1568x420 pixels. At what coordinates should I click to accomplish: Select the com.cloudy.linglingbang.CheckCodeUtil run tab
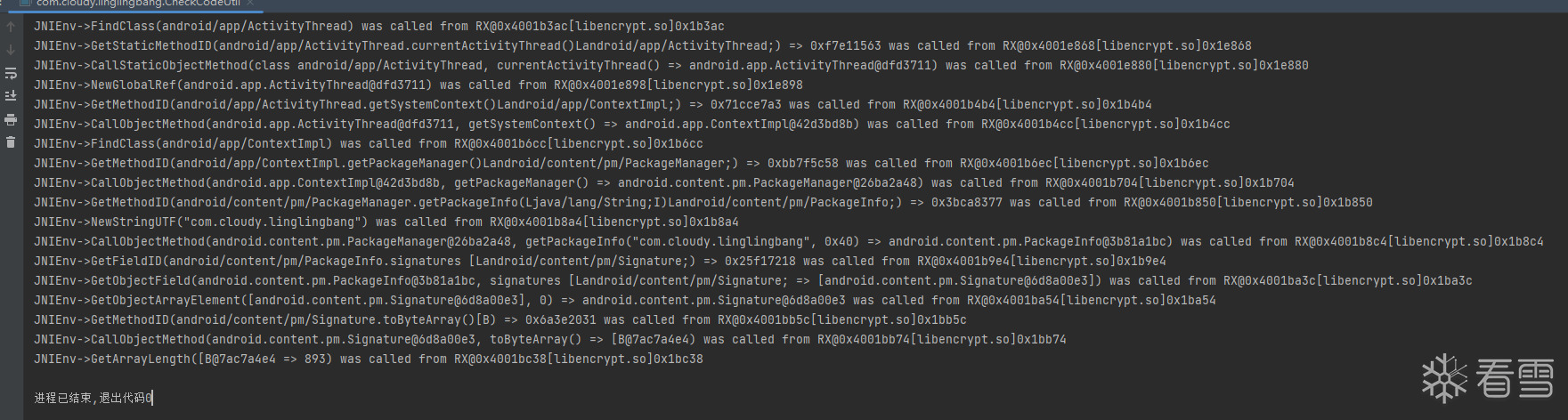pos(138,4)
